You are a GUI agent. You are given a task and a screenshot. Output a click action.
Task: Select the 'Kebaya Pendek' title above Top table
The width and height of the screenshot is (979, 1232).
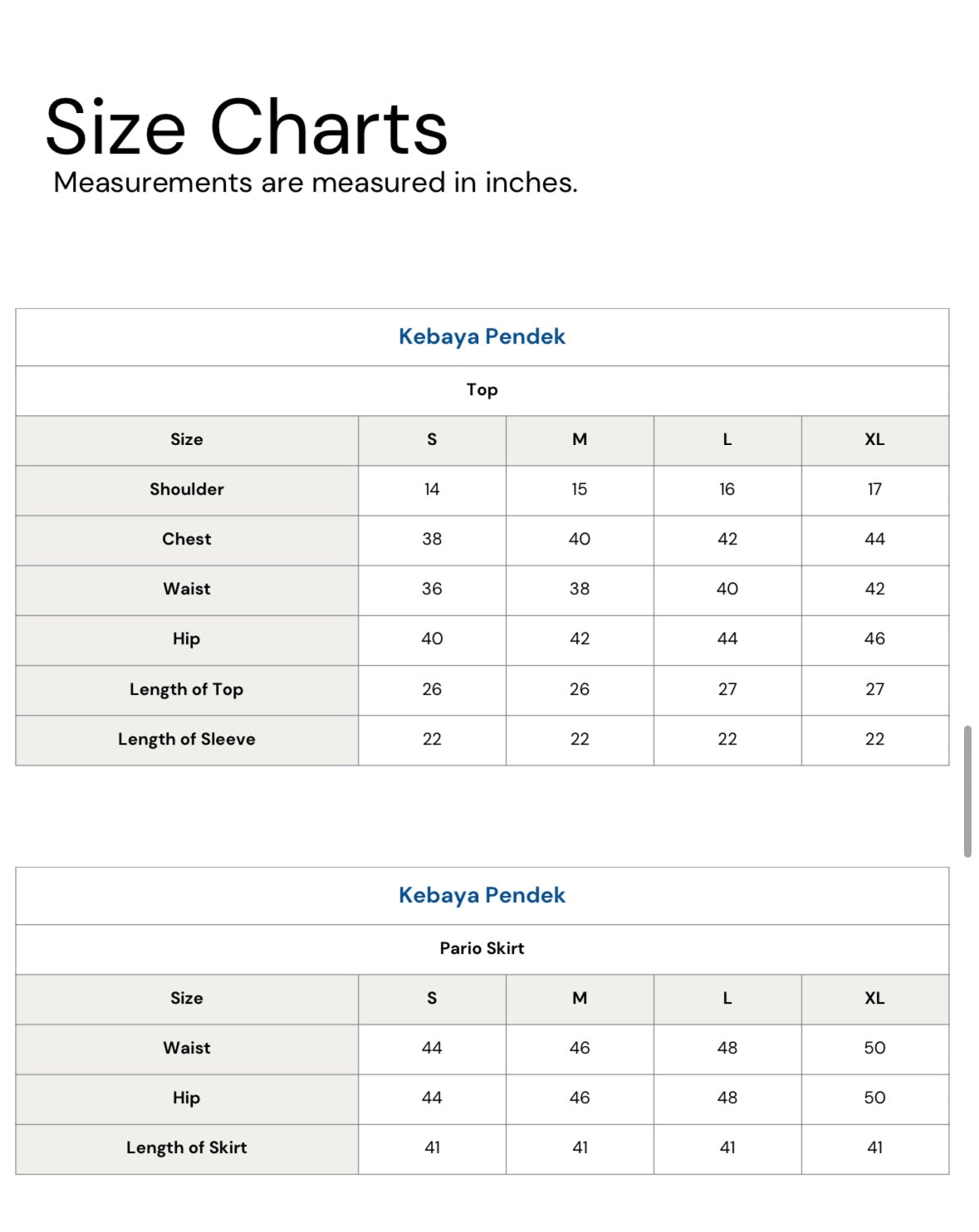click(x=482, y=336)
